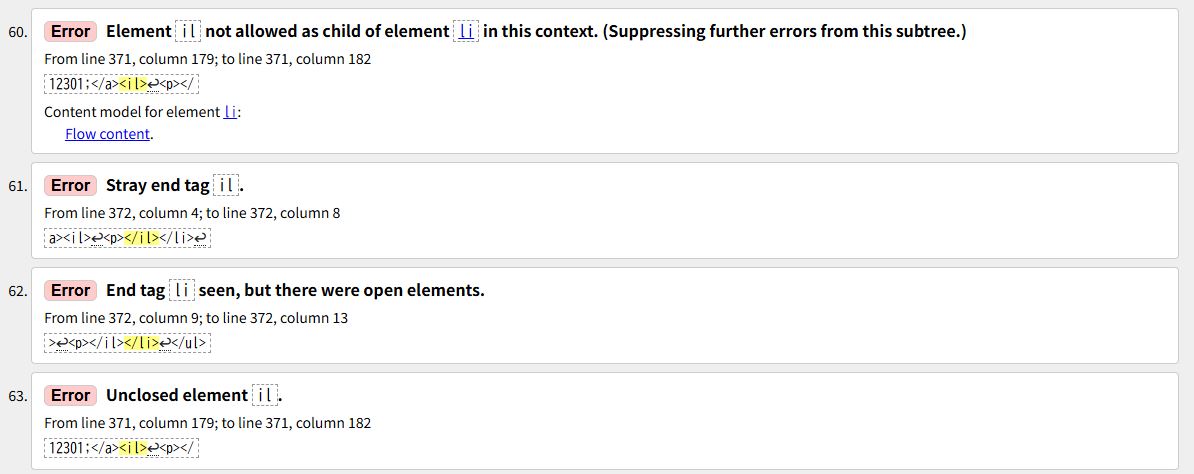Click the 'li' code tag in 'End tag' message
Image resolution: width=1194 pixels, height=474 pixels.
click(182, 290)
